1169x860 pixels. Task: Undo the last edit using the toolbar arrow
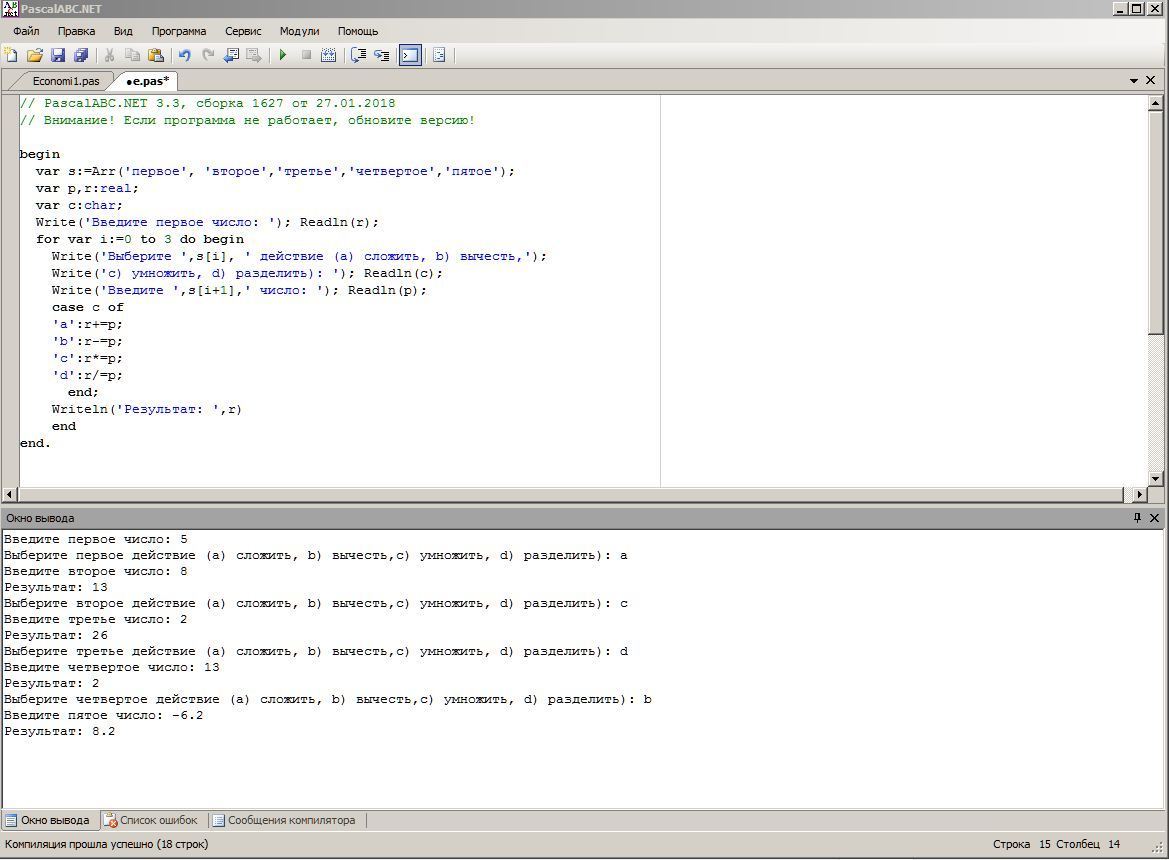pyautogui.click(x=184, y=56)
